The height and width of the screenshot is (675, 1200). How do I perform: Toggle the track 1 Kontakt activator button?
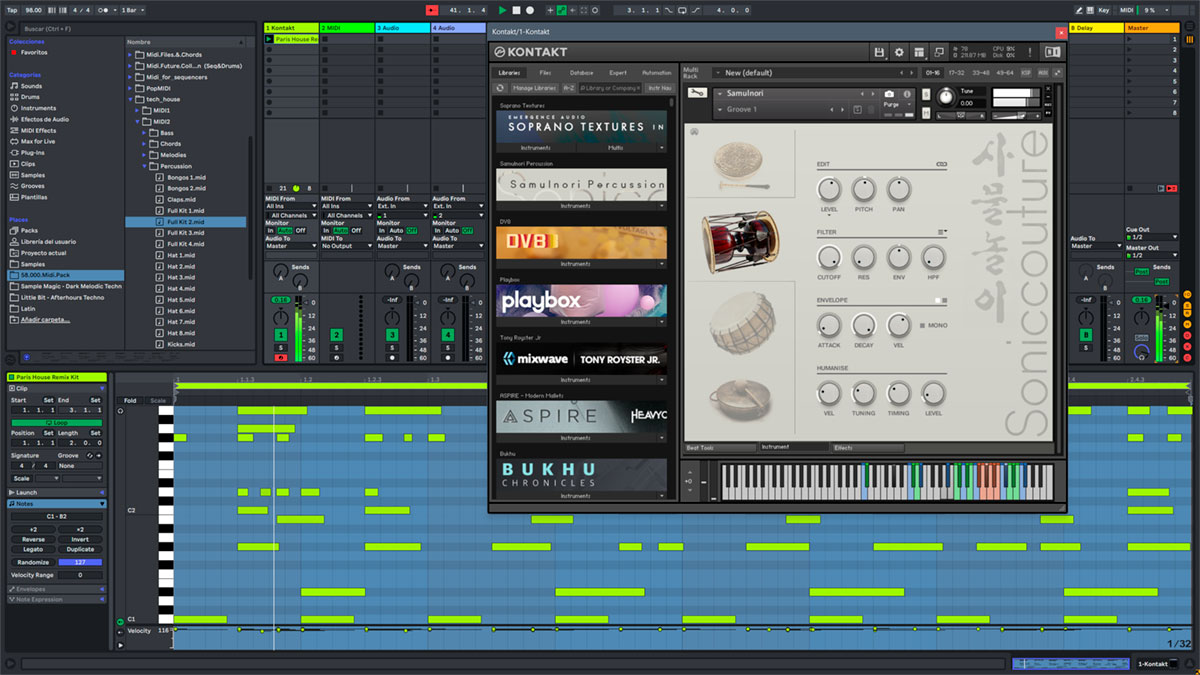(x=280, y=334)
